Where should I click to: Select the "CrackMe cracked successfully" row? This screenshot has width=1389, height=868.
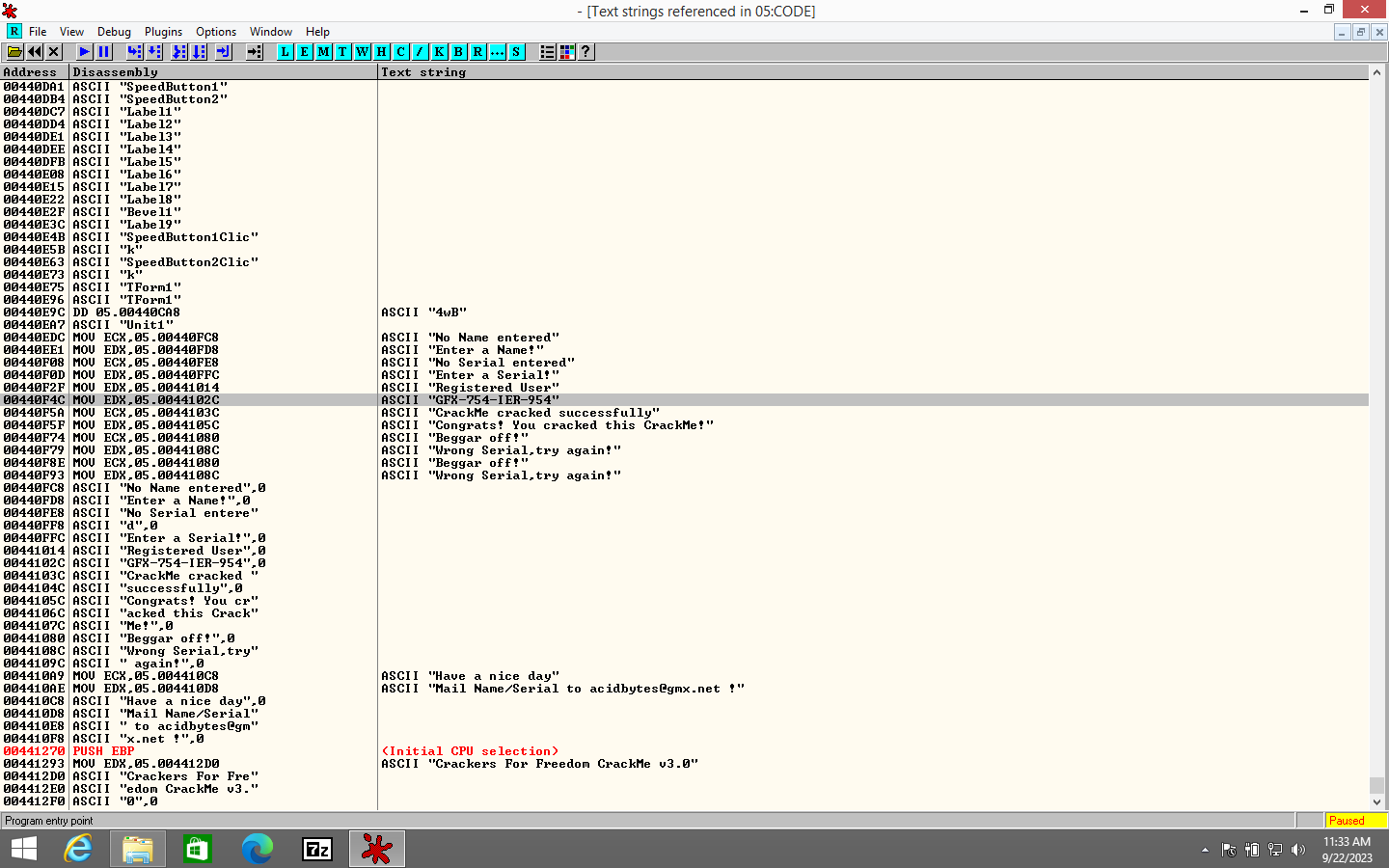[684, 413]
